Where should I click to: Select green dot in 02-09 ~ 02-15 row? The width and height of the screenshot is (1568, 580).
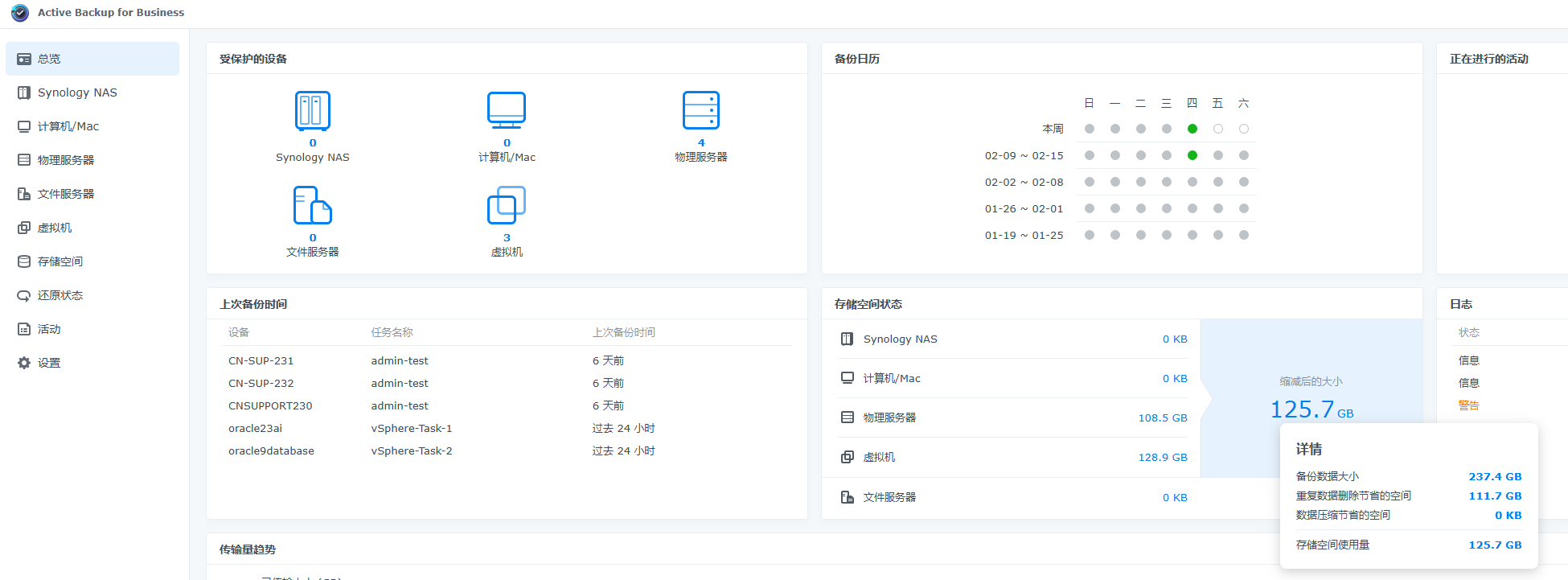pos(1192,155)
